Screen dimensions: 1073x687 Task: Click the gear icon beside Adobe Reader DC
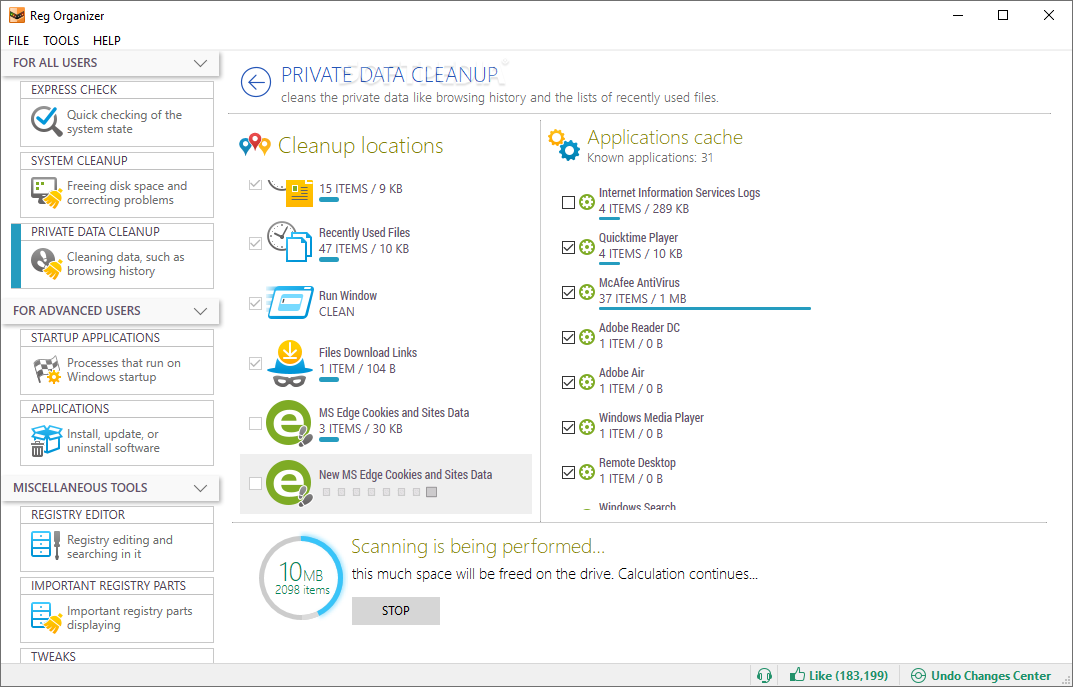pyautogui.click(x=586, y=337)
